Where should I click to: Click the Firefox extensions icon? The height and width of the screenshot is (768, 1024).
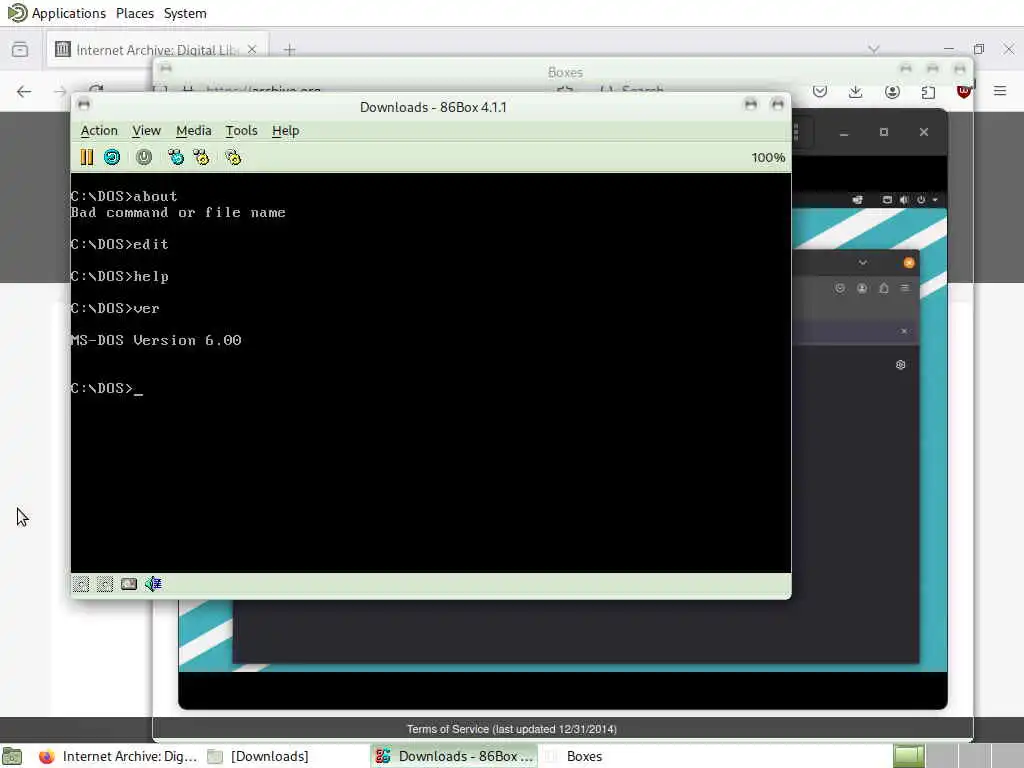coord(928,91)
